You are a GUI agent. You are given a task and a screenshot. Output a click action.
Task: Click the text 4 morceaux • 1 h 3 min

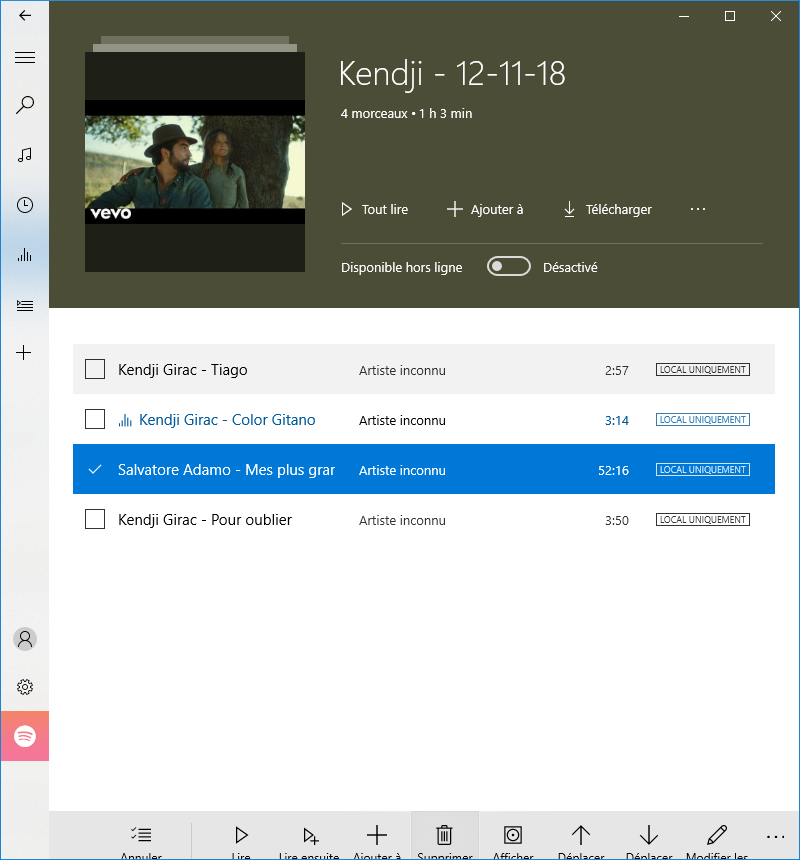pyautogui.click(x=406, y=114)
